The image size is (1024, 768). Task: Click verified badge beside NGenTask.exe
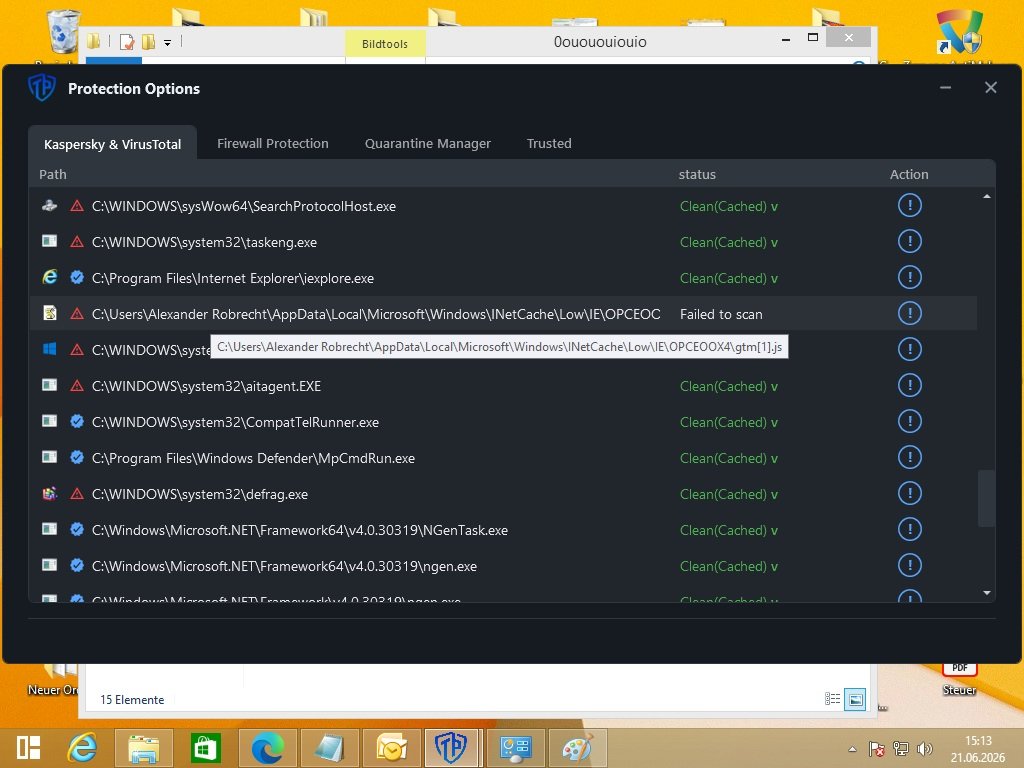(x=76, y=529)
